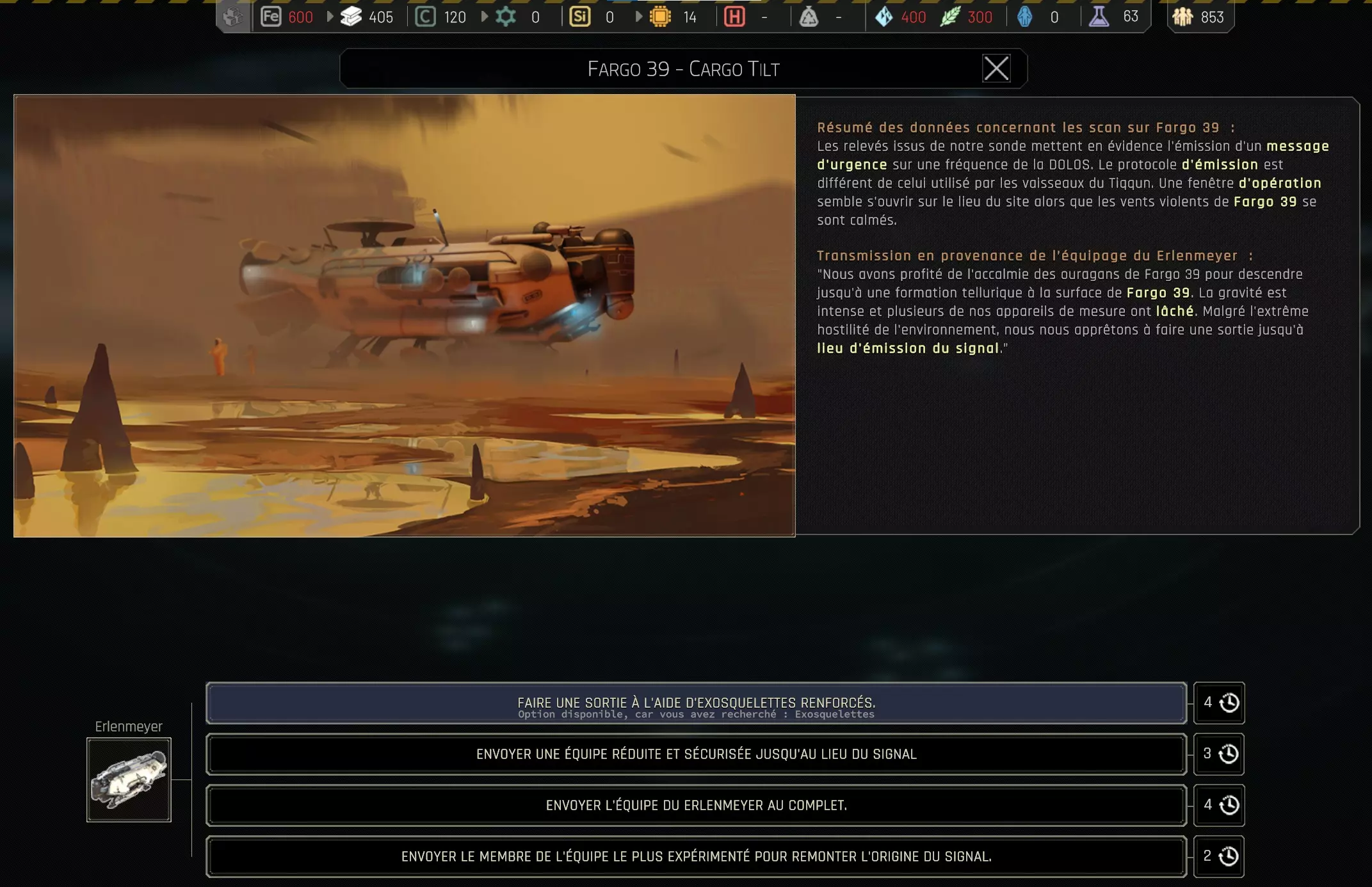The width and height of the screenshot is (1372, 887).
Task: Choose the reinforced exoskeletons sortie option
Action: click(696, 703)
